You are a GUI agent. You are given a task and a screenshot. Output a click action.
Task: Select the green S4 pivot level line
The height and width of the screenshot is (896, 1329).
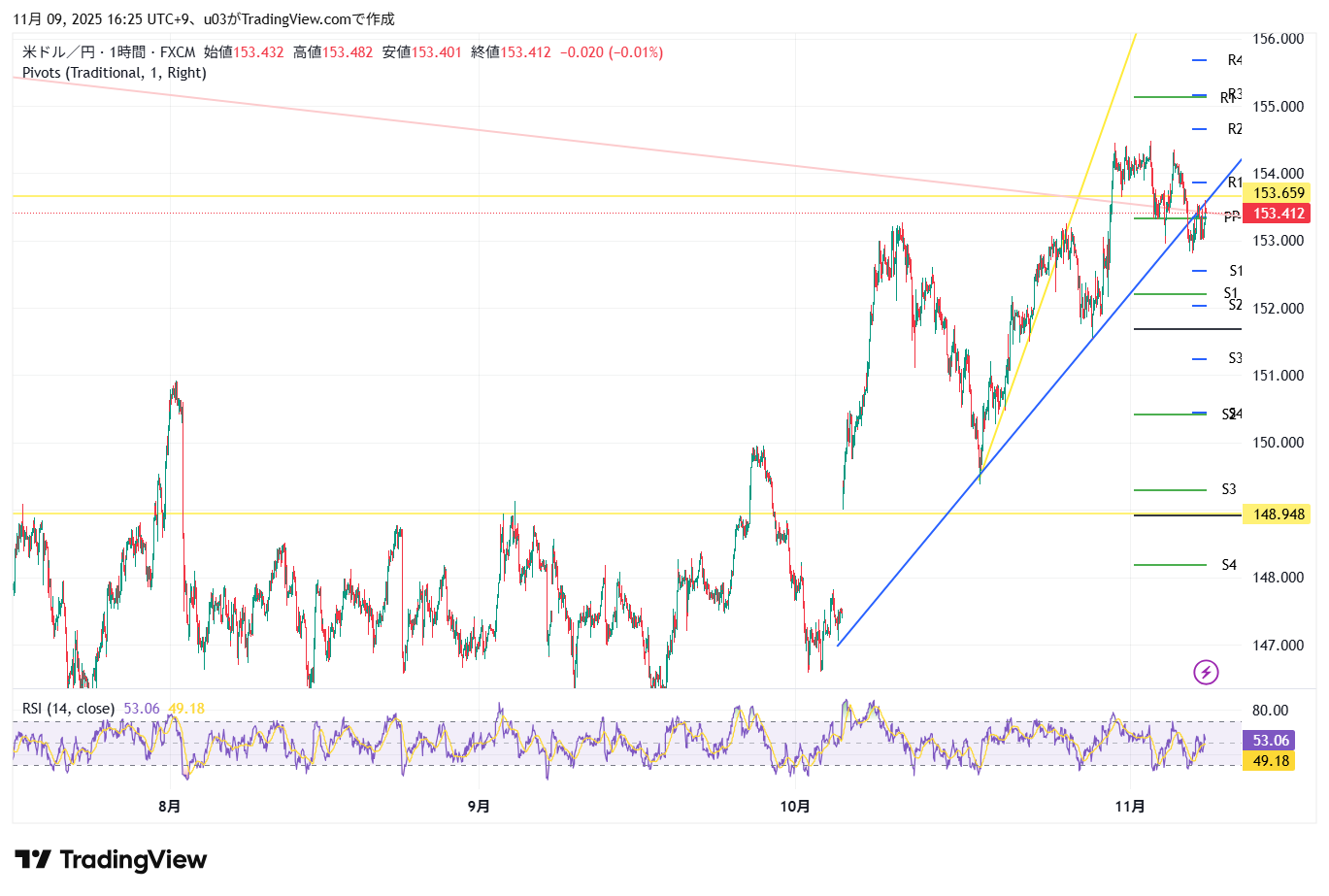1170,565
